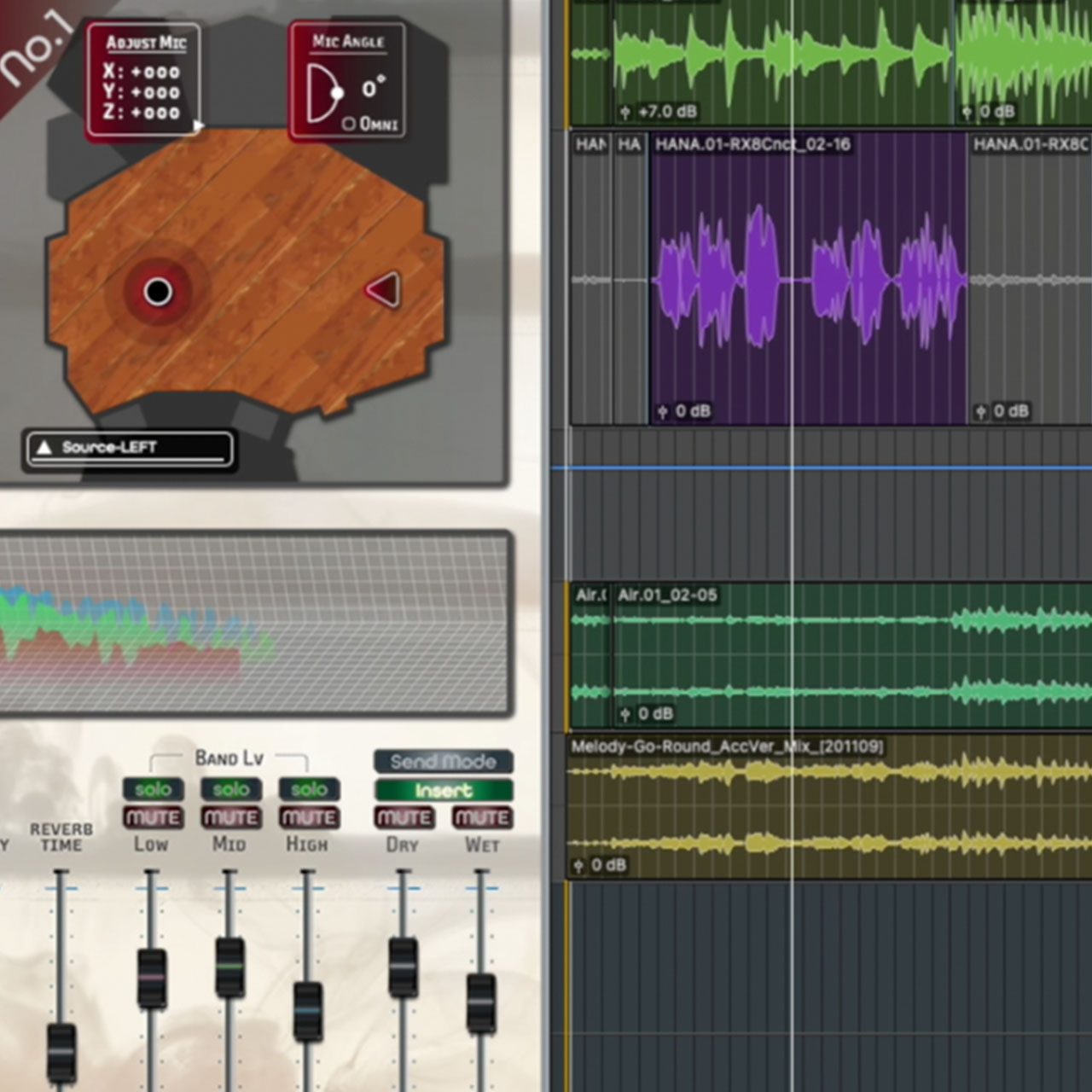The height and width of the screenshot is (1092, 1092).
Task: Mute the Mid band
Action: point(230,818)
